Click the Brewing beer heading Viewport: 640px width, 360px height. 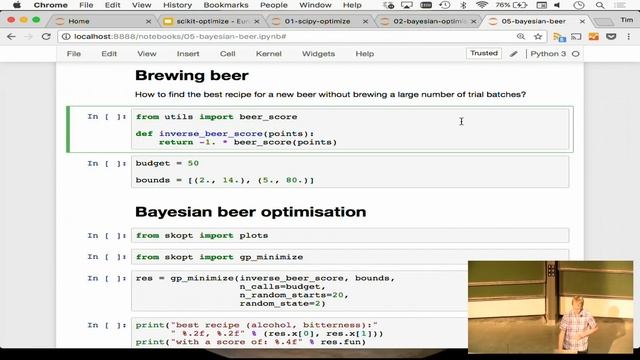click(x=191, y=76)
